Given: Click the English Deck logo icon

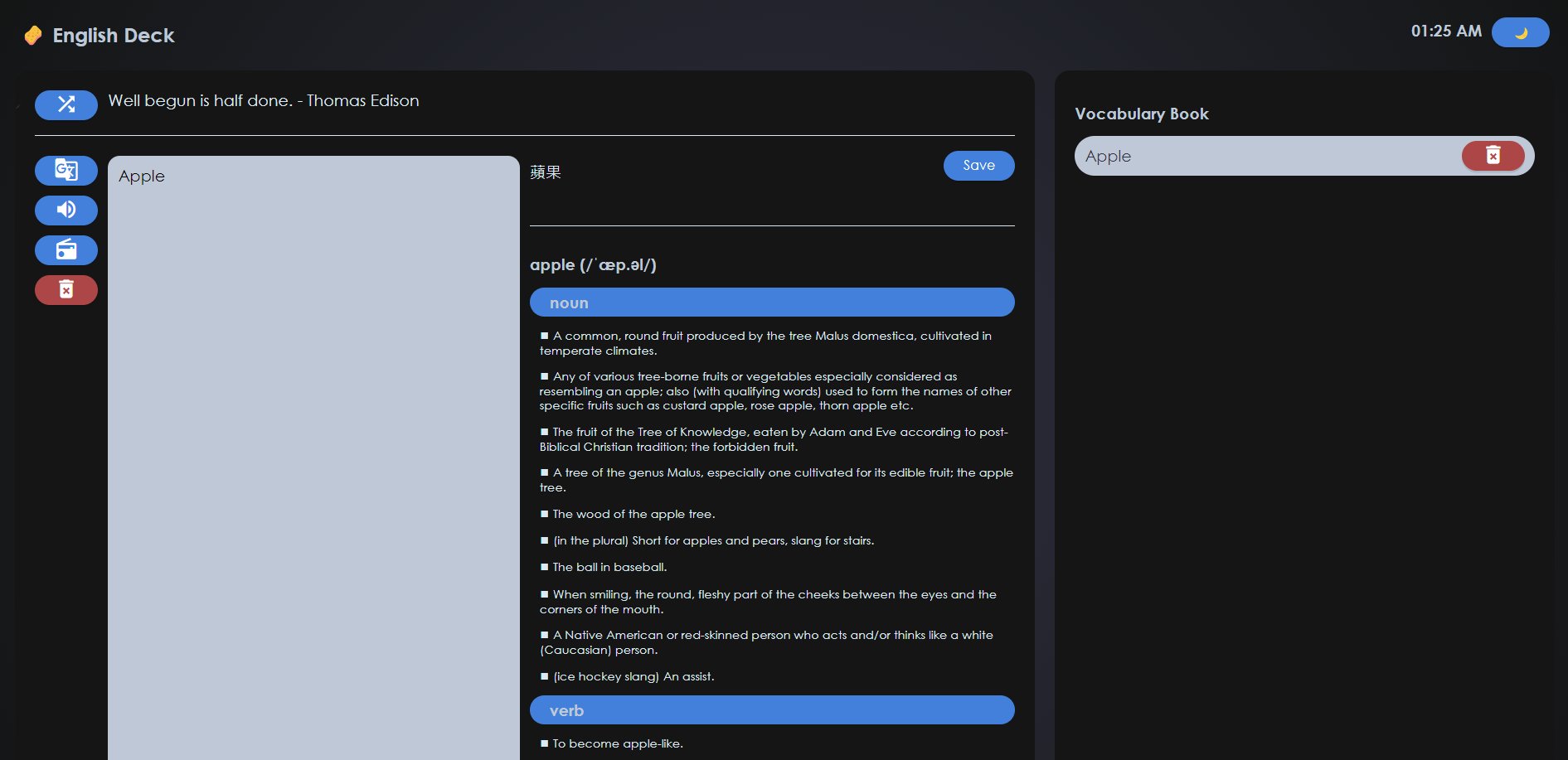Looking at the screenshot, I should click(33, 36).
